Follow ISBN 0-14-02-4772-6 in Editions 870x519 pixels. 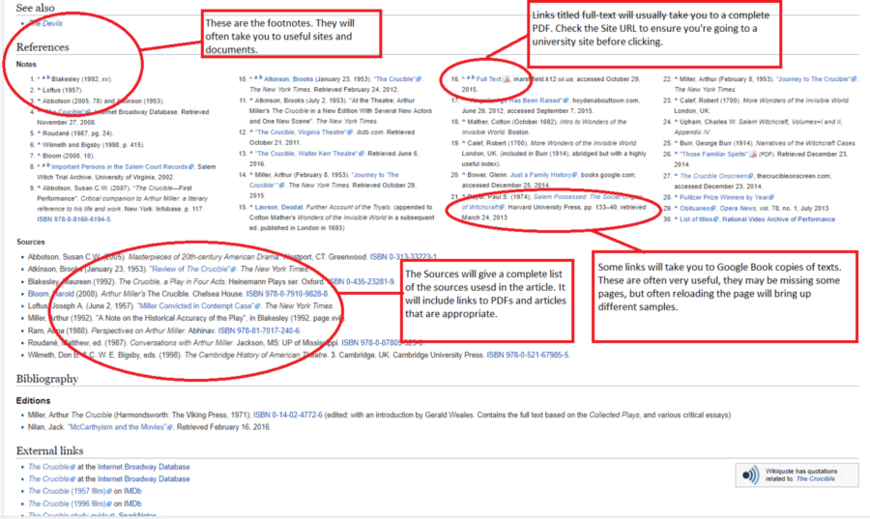287,415
